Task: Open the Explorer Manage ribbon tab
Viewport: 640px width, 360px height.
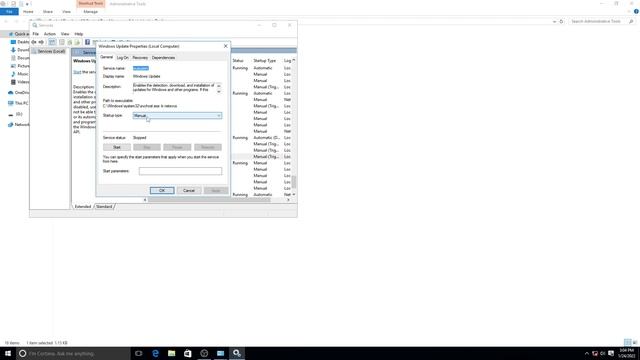Action: [x=91, y=12]
